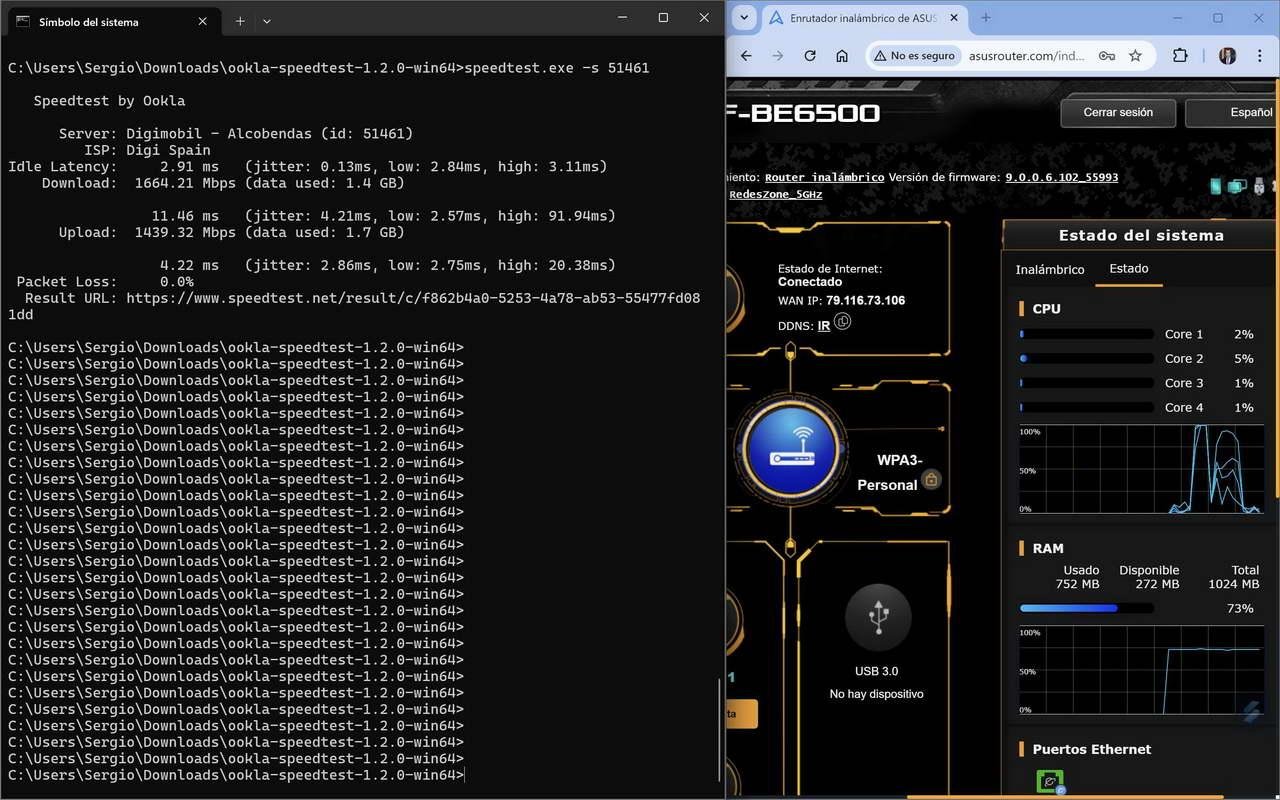The width and height of the screenshot is (1280, 800).
Task: Click the floating icon over RAM graph
Action: [1250, 711]
